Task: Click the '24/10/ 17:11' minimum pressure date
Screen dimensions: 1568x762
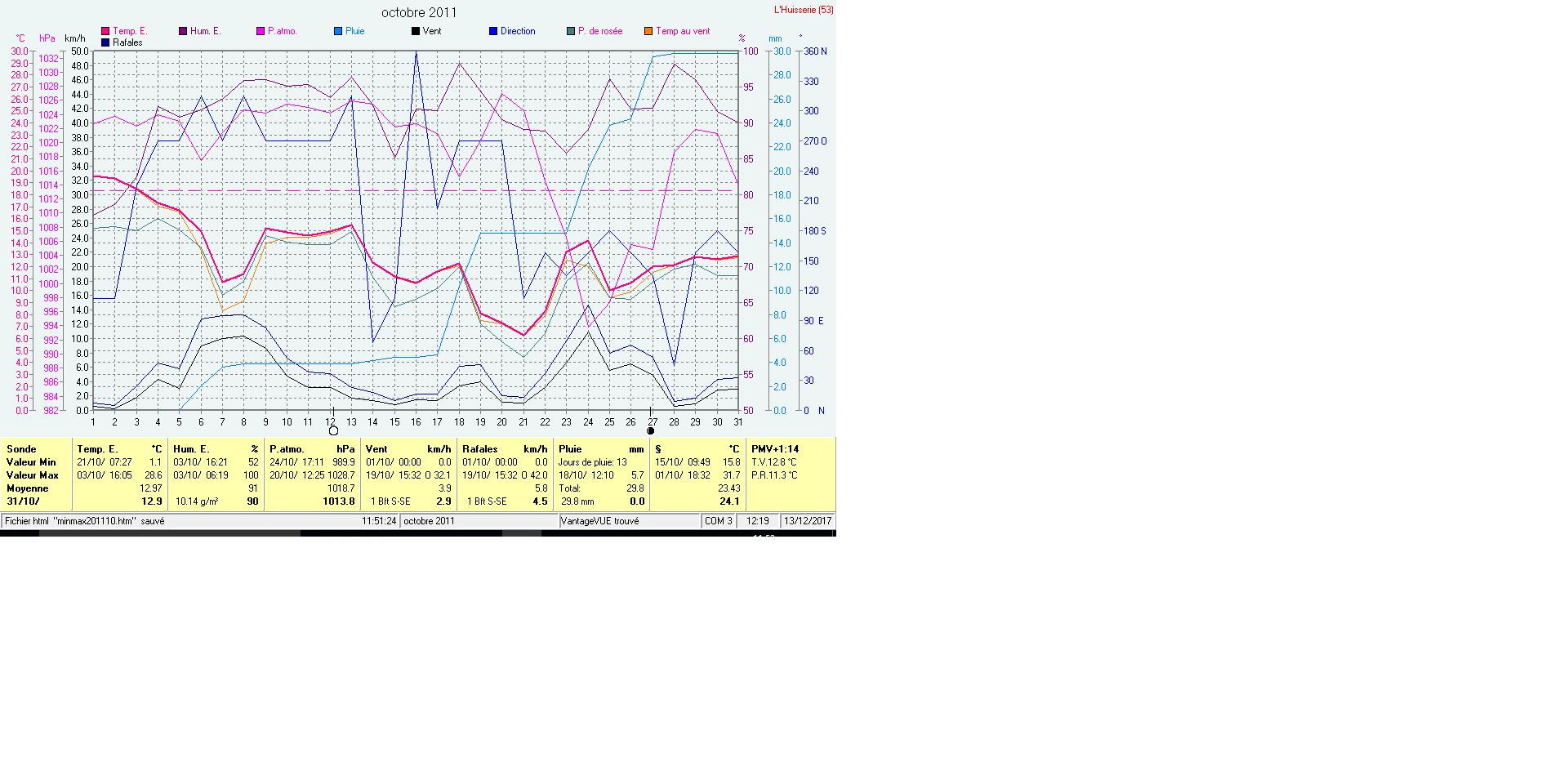Action: 297,462
